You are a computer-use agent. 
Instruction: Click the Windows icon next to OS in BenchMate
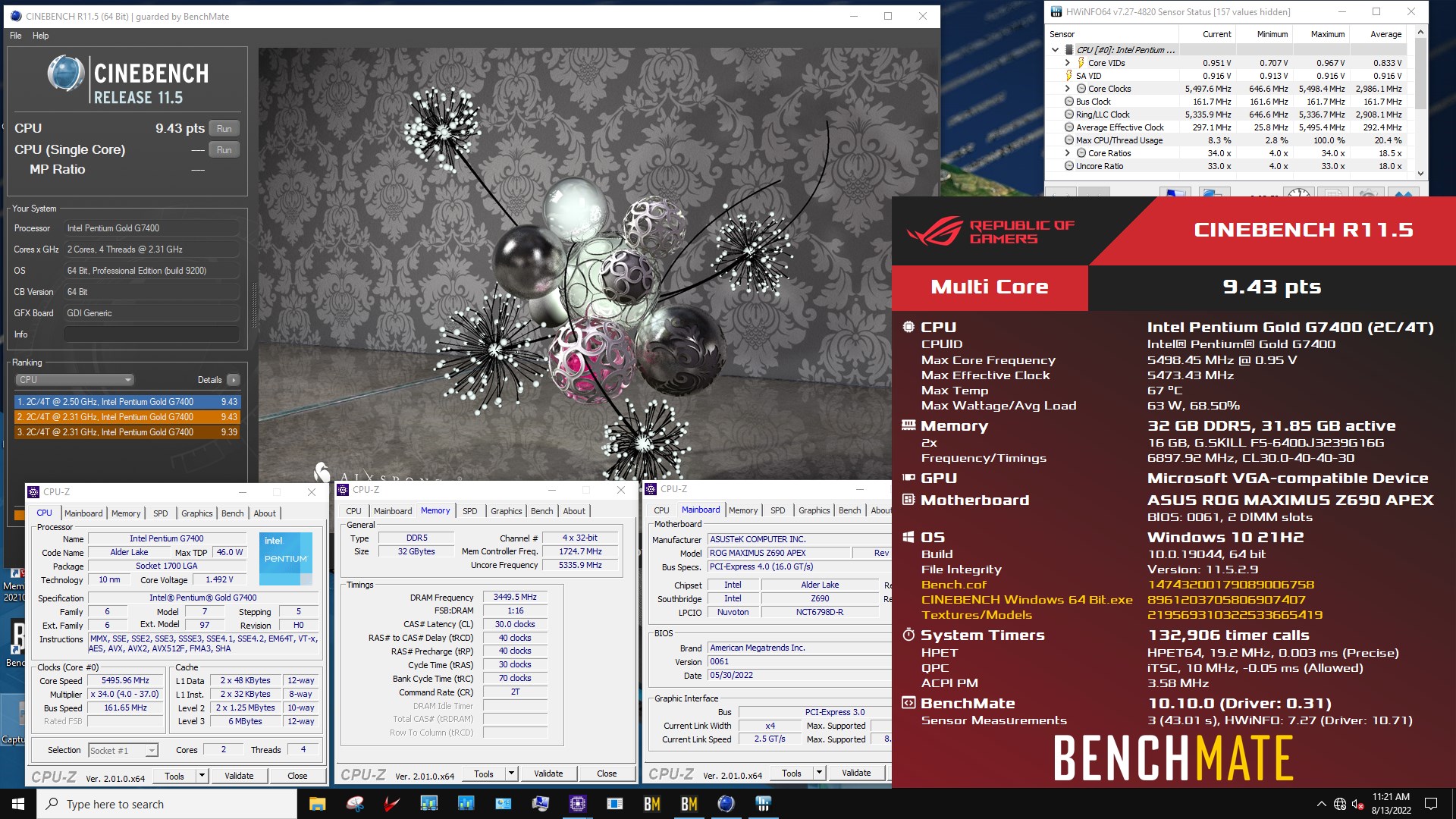(x=908, y=537)
